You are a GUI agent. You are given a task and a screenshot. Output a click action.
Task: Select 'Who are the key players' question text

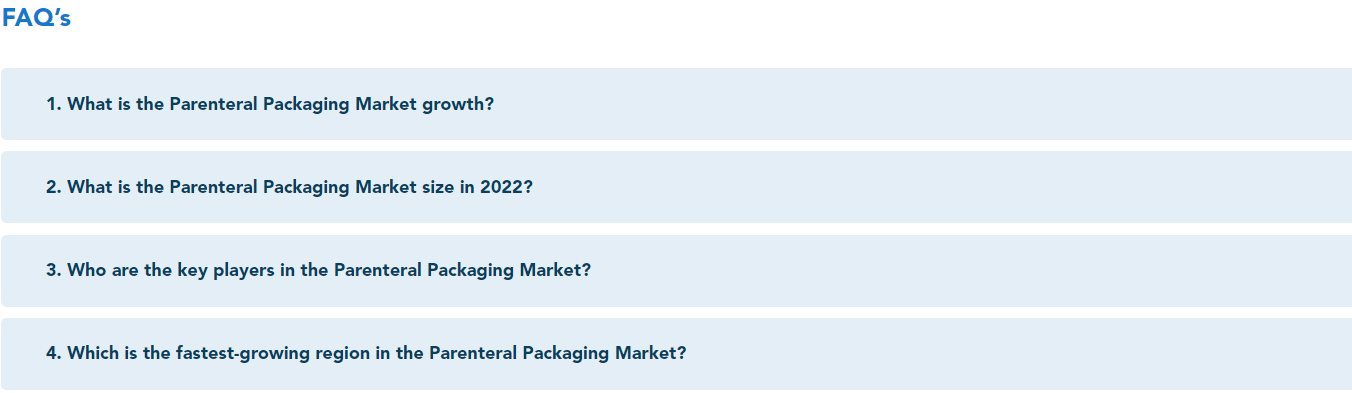318,270
